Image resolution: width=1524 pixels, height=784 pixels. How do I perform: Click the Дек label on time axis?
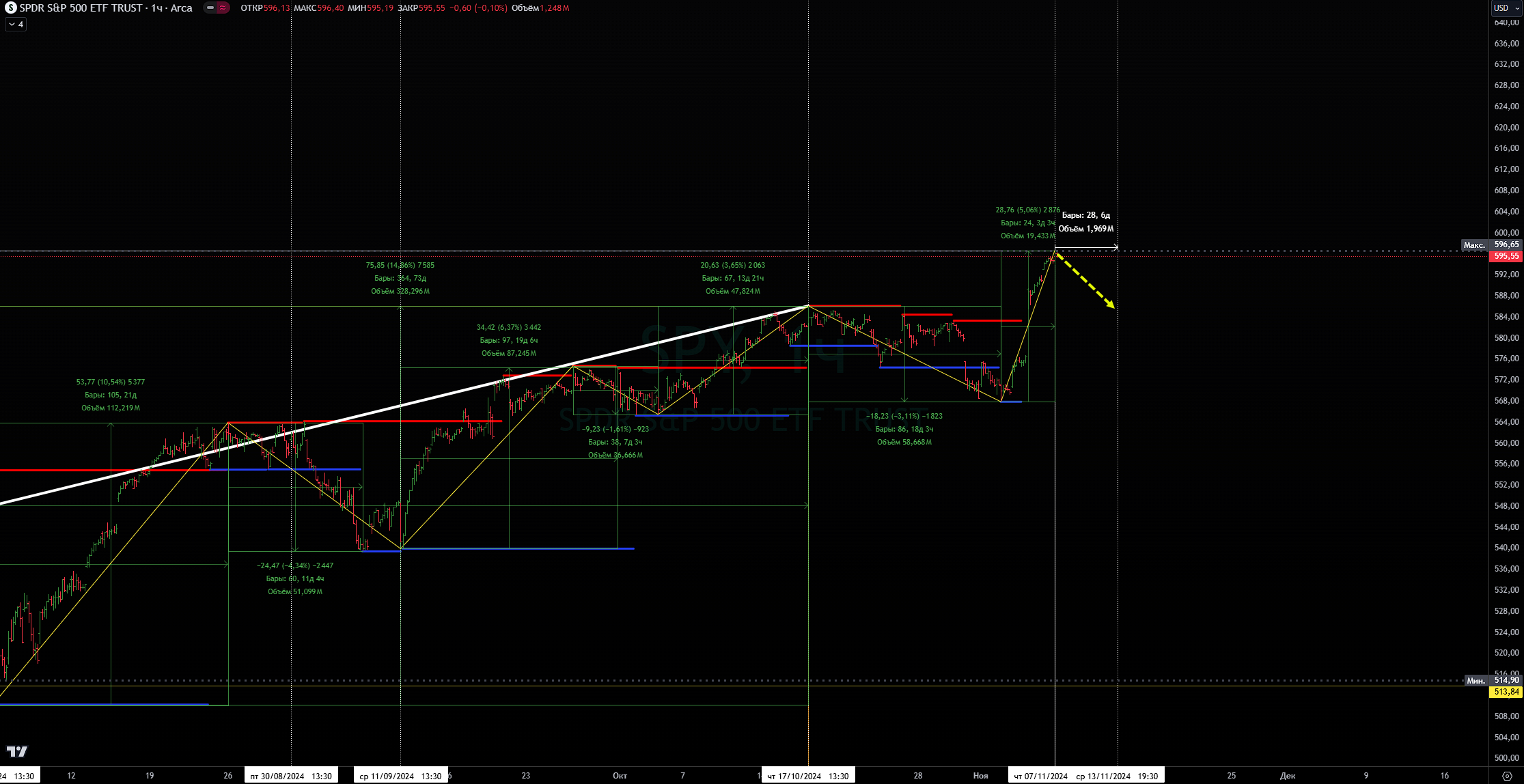[x=1288, y=776]
